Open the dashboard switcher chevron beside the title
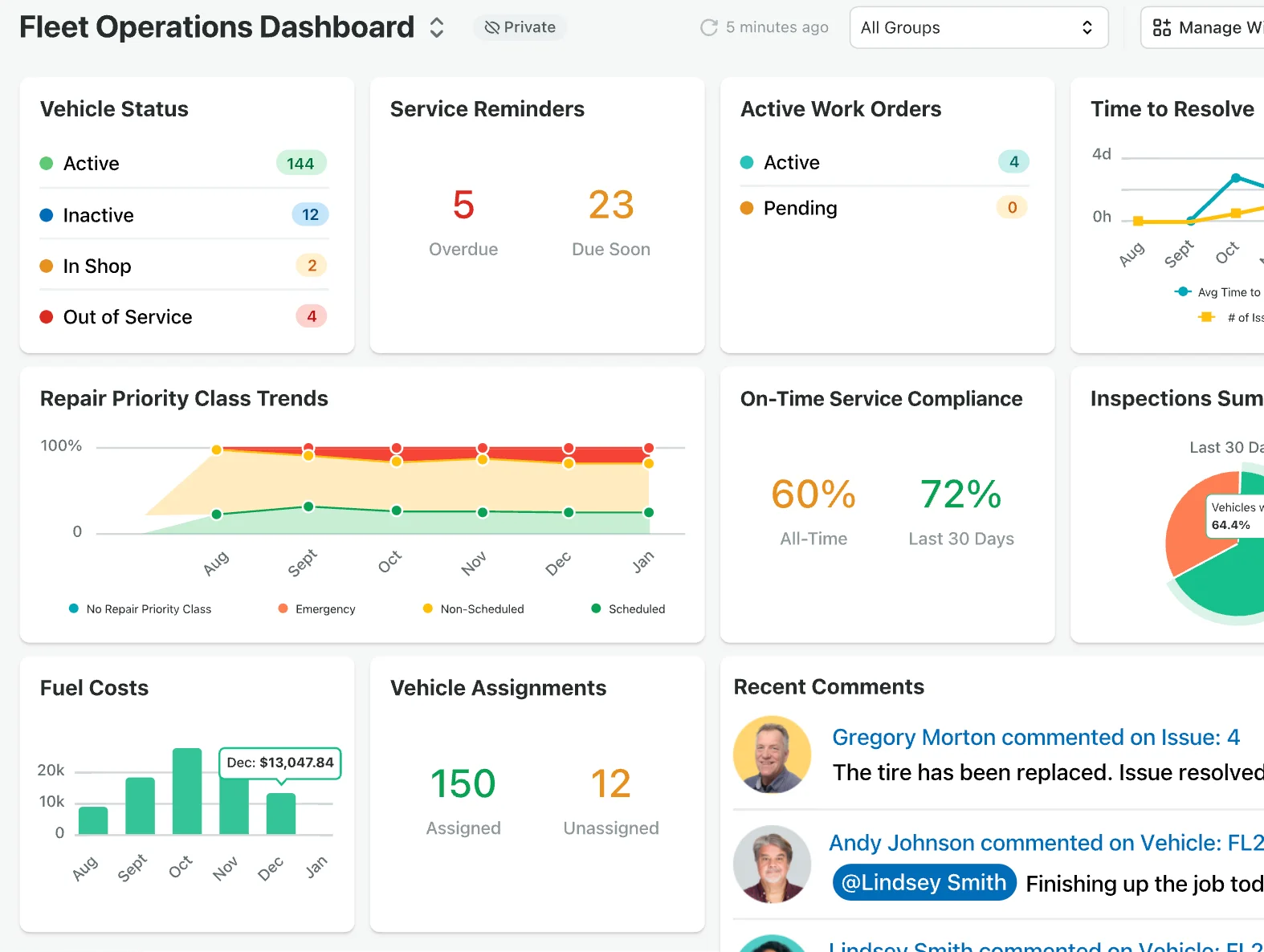This screenshot has width=1264, height=952. pos(437,27)
